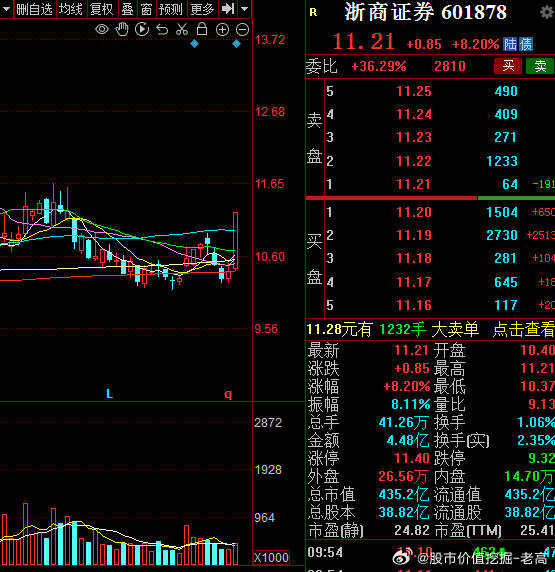
Task: Jump to end with arrow-bar icon
Action: click(x=228, y=9)
